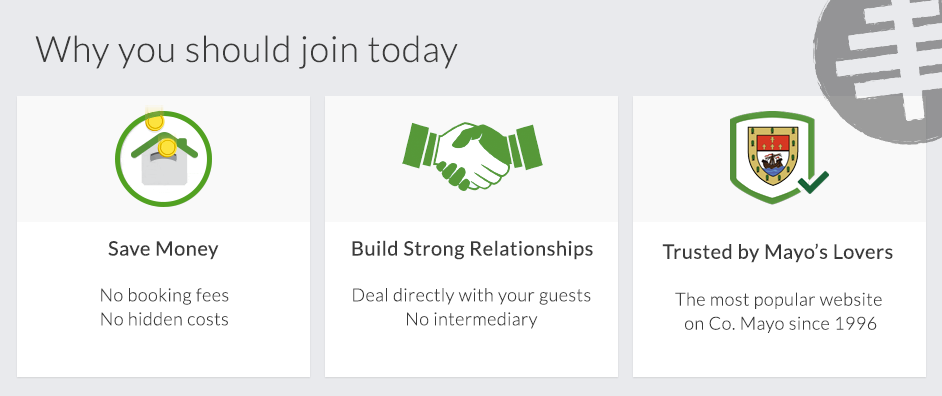Image resolution: width=942 pixels, height=396 pixels.
Task: Click the ship emblem inside the crest
Action: (773, 160)
